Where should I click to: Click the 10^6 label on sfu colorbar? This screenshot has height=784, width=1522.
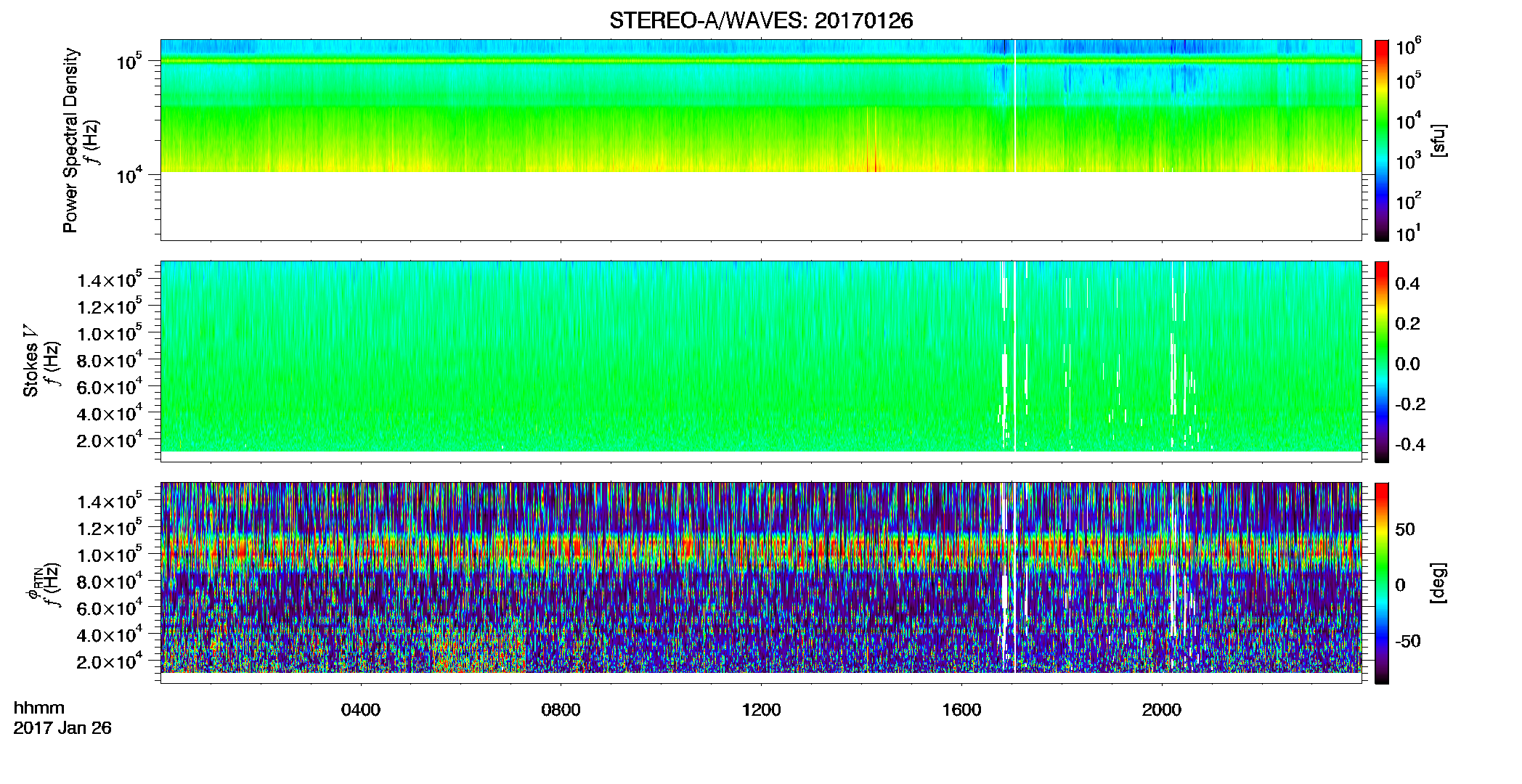[1408, 46]
